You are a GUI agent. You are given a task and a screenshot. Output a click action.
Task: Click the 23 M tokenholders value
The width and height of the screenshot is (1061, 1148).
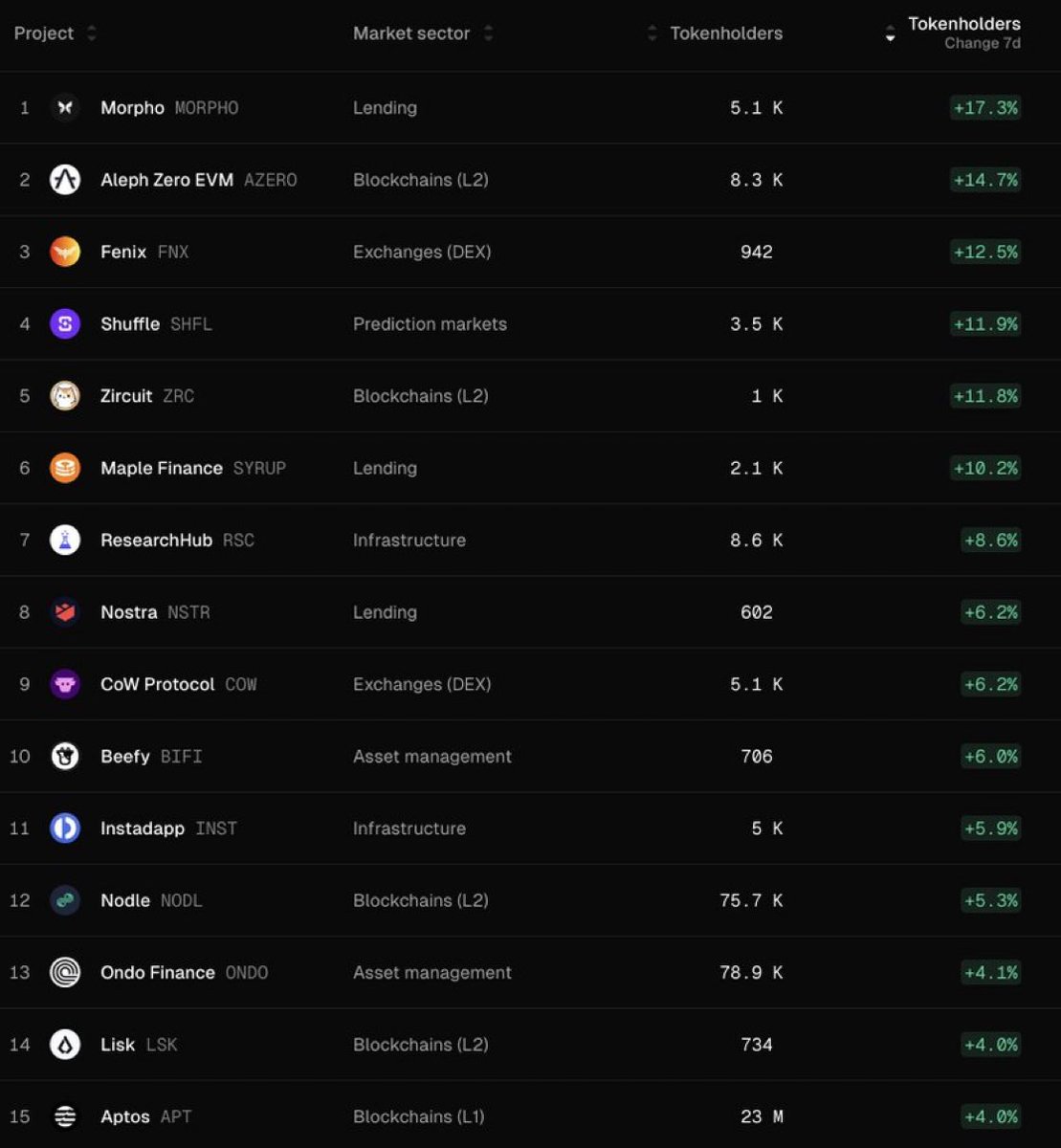762,1116
